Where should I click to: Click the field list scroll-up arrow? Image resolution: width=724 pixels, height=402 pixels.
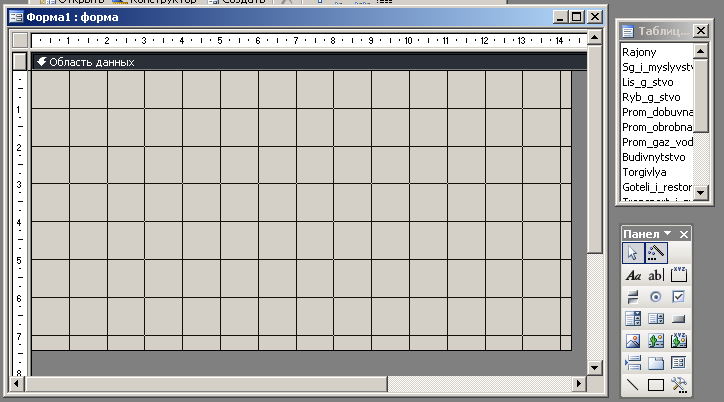click(x=700, y=51)
